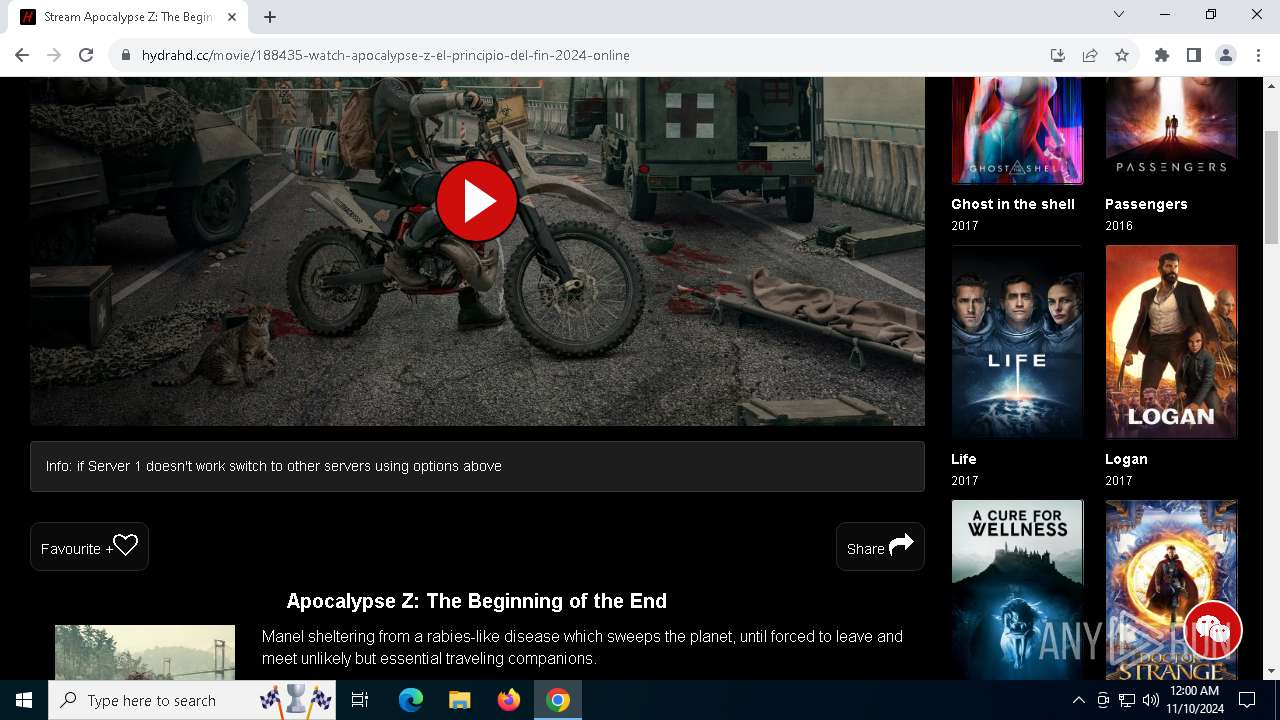Launch Microsoft Edge from taskbar

click(x=411, y=700)
